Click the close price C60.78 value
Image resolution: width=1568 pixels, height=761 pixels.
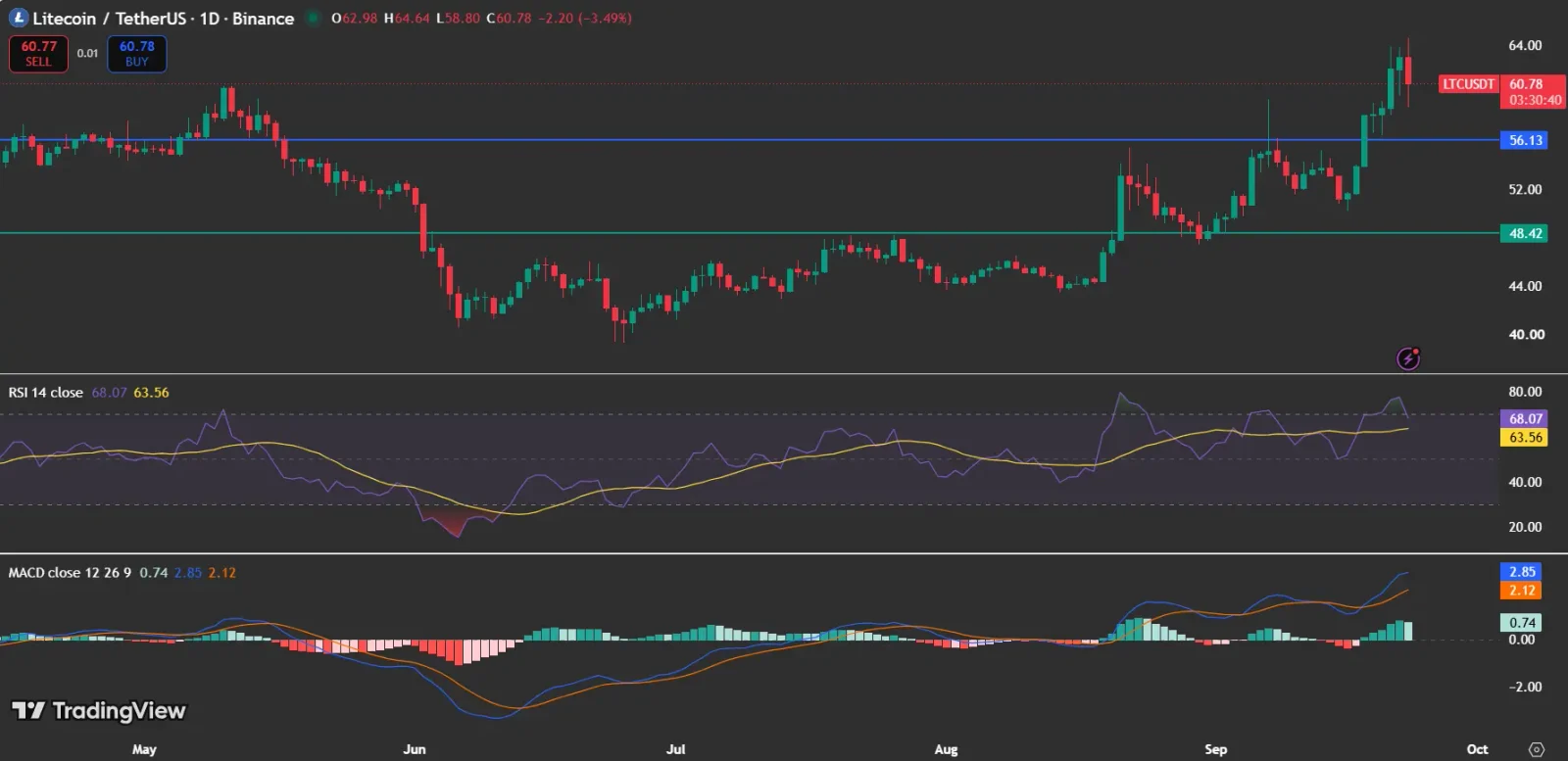pyautogui.click(x=509, y=18)
